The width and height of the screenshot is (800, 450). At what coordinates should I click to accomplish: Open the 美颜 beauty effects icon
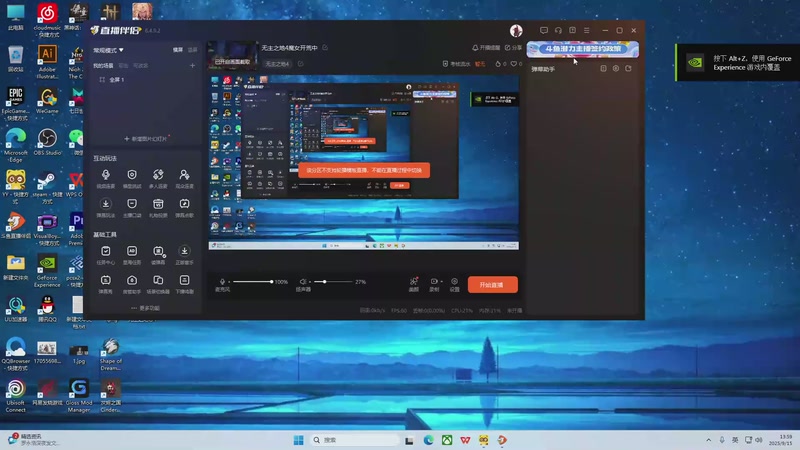coord(414,282)
